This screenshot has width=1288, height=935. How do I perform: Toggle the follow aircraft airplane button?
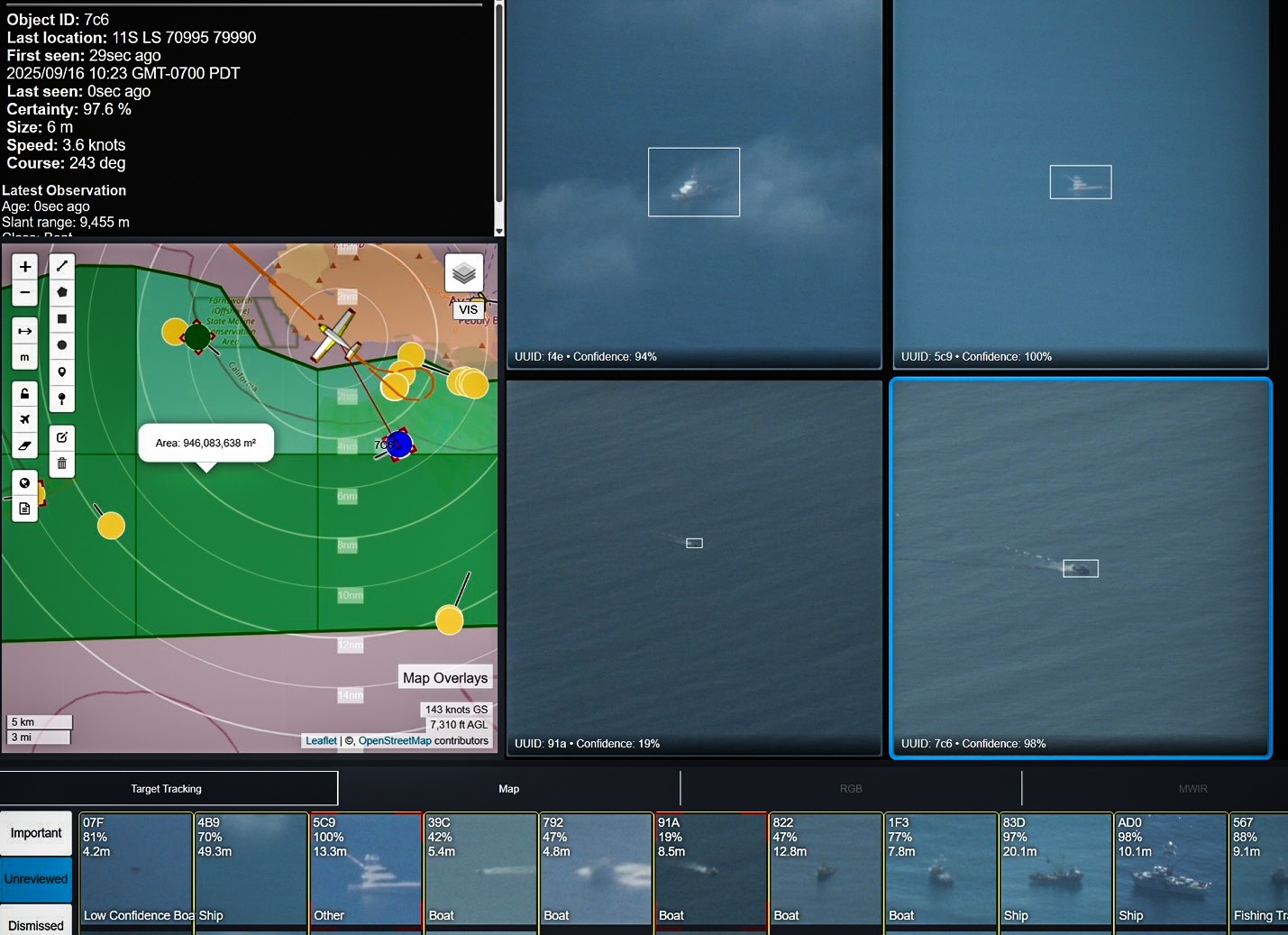click(24, 419)
